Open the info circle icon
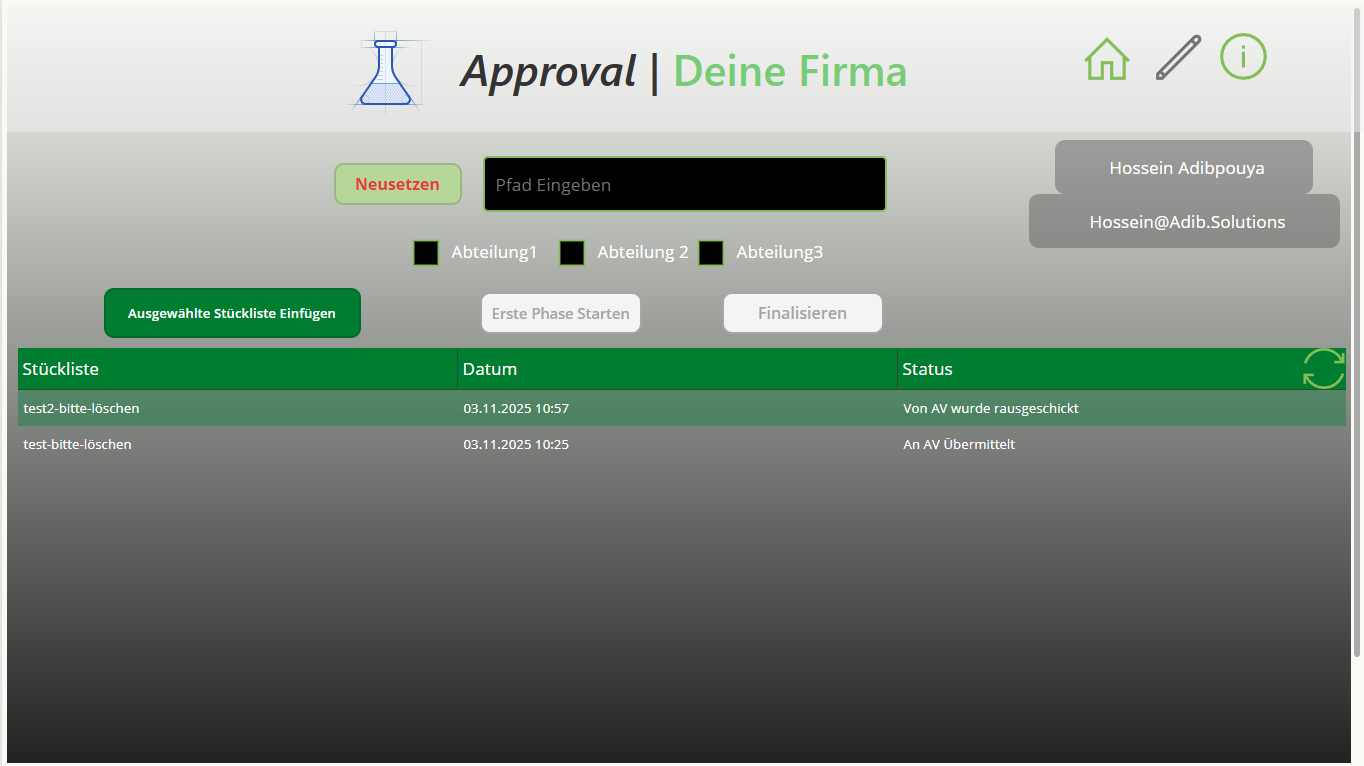This screenshot has width=1364, height=766. pyautogui.click(x=1243, y=57)
